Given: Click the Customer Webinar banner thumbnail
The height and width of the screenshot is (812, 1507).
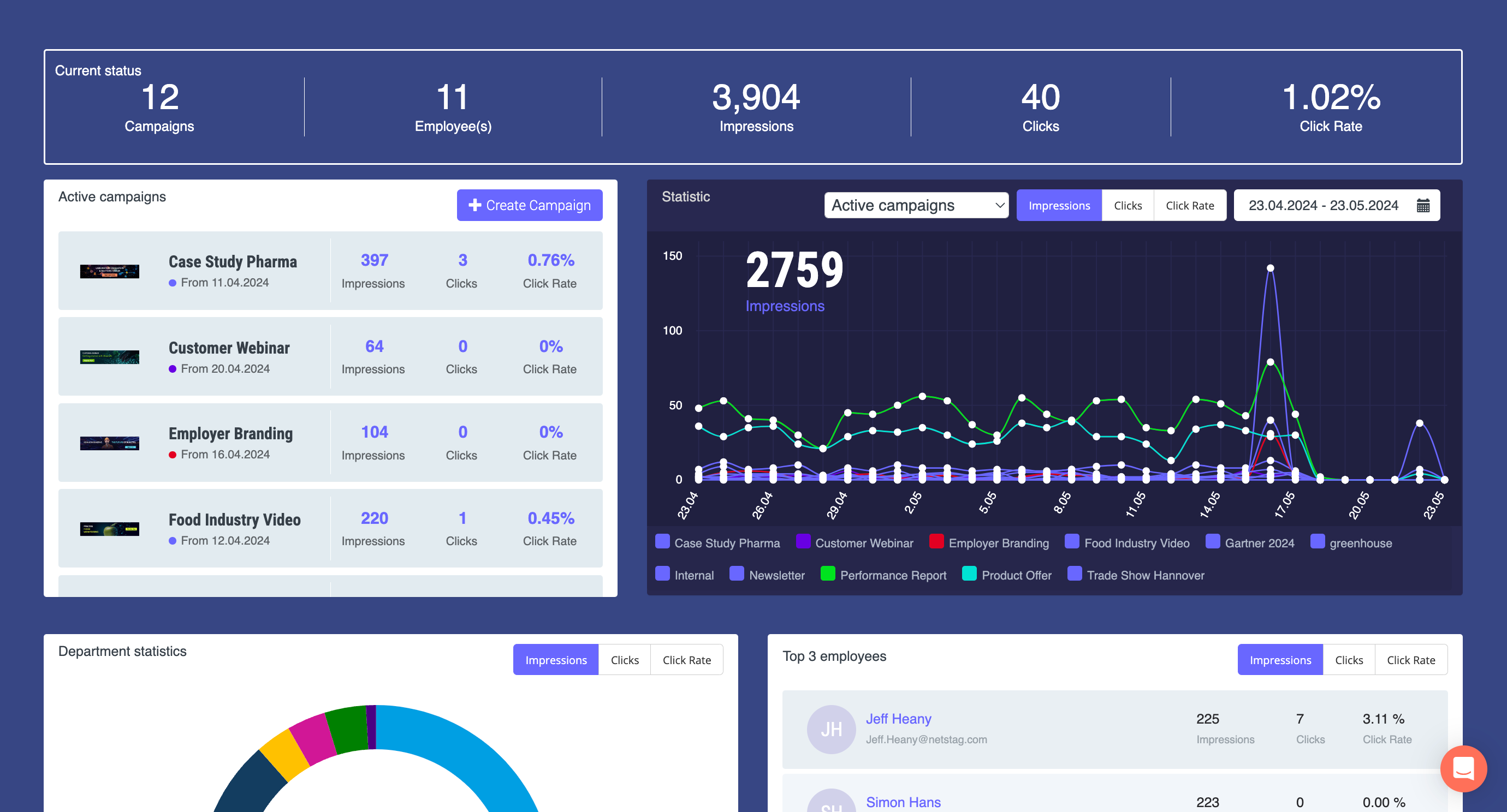Looking at the screenshot, I should [109, 357].
